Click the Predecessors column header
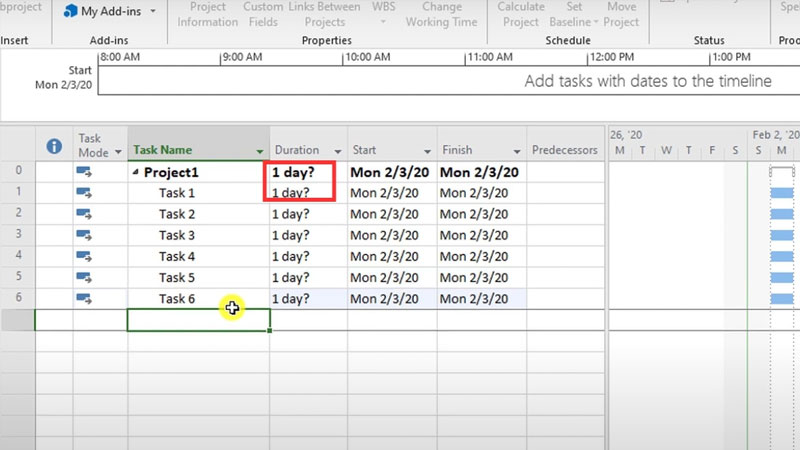Viewport: 800px width, 450px height. pos(565,150)
